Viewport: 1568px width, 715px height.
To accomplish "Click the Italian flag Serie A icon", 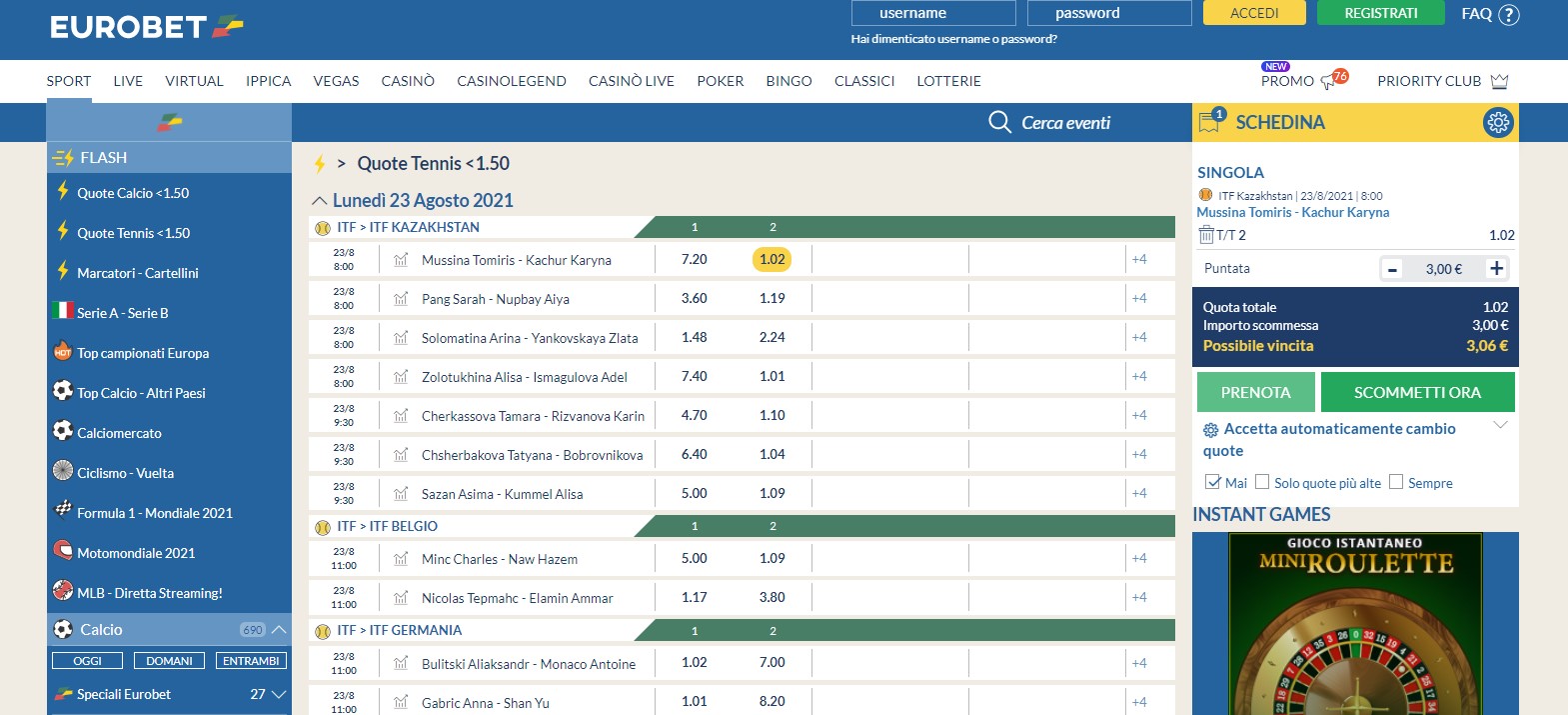I will (63, 311).
